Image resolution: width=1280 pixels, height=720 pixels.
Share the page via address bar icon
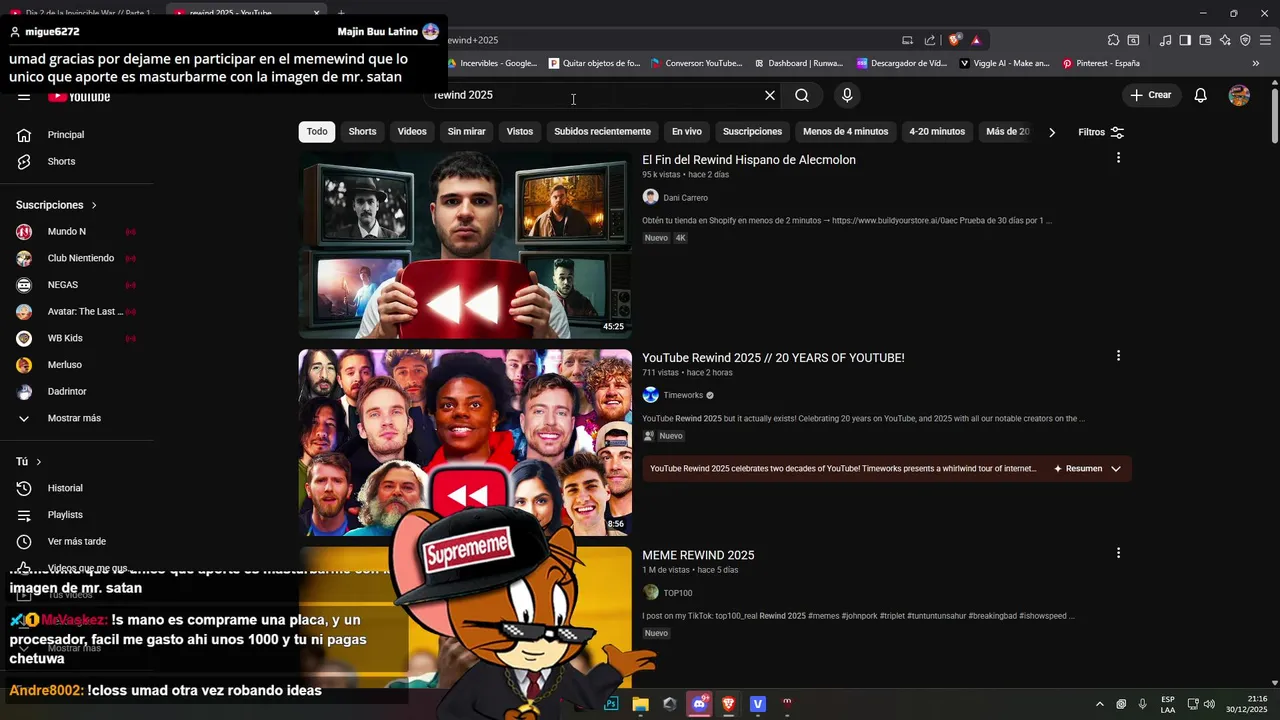pyautogui.click(x=930, y=40)
